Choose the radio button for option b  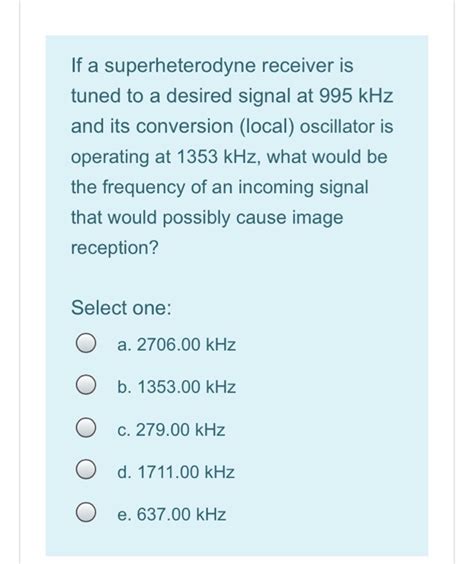(x=86, y=385)
